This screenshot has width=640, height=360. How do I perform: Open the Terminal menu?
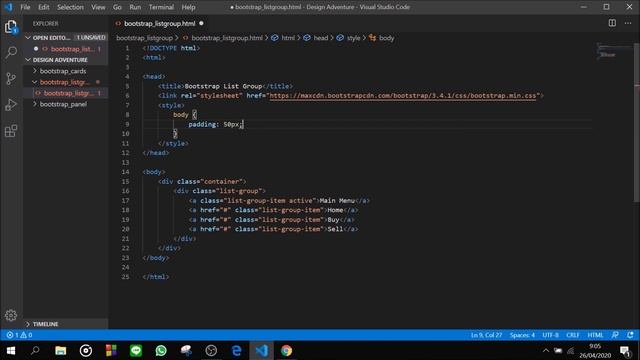coord(161,7)
